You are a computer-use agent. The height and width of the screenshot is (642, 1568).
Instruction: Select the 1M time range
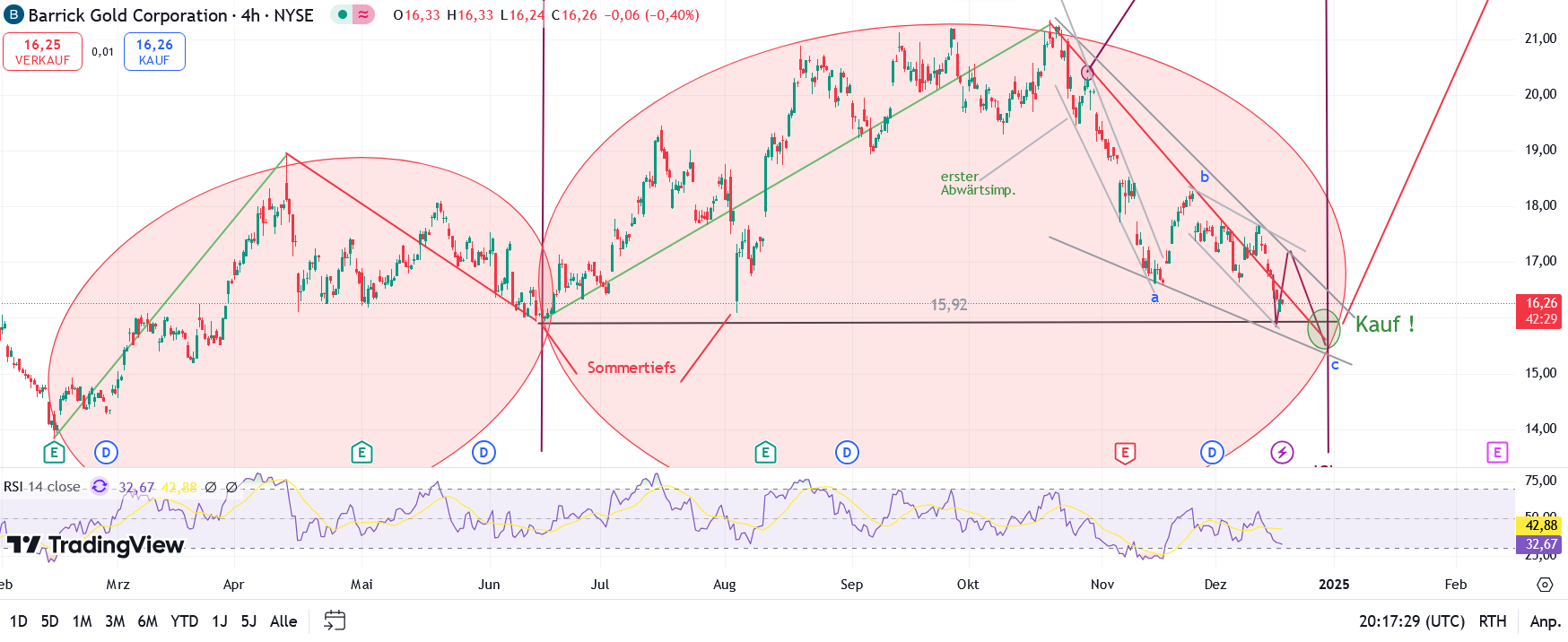pyautogui.click(x=82, y=620)
